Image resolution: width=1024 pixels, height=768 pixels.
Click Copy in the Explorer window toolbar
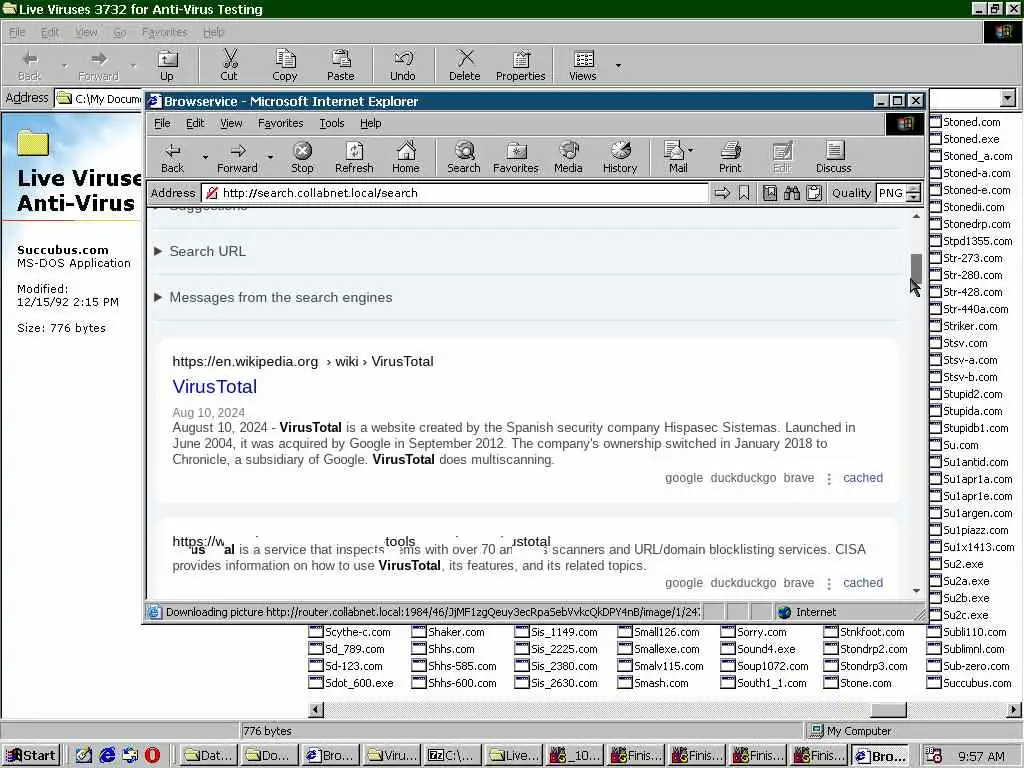point(285,65)
